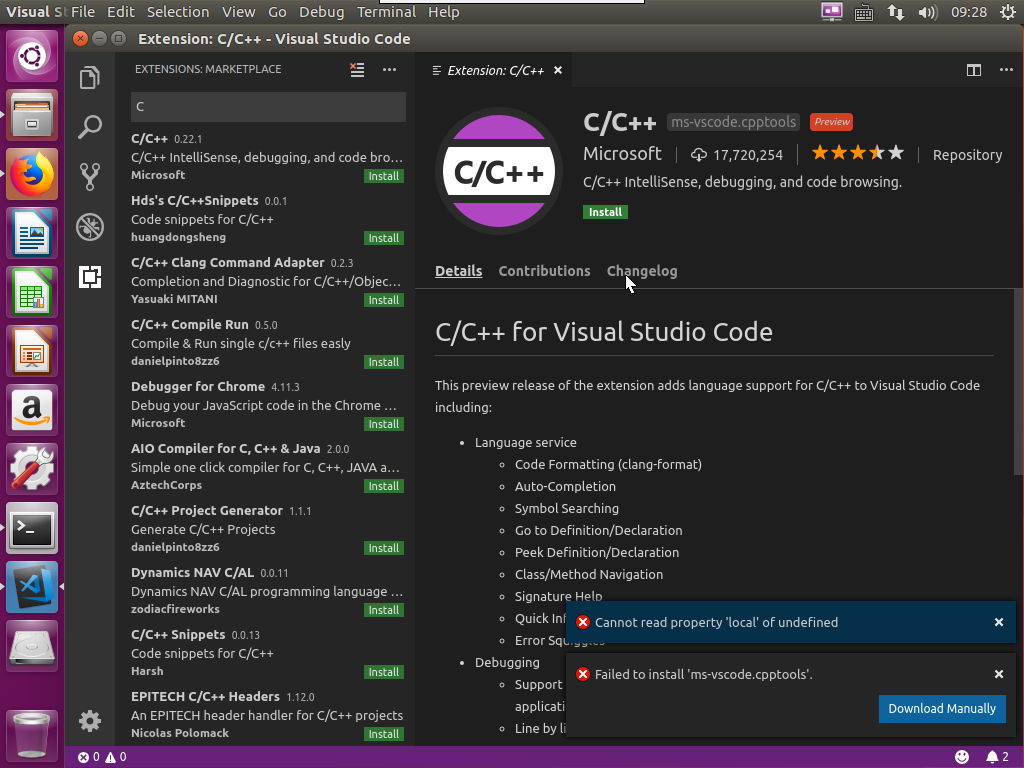Close the Extension: C/C++ tab
Viewport: 1024px width, 768px height.
pyautogui.click(x=558, y=70)
